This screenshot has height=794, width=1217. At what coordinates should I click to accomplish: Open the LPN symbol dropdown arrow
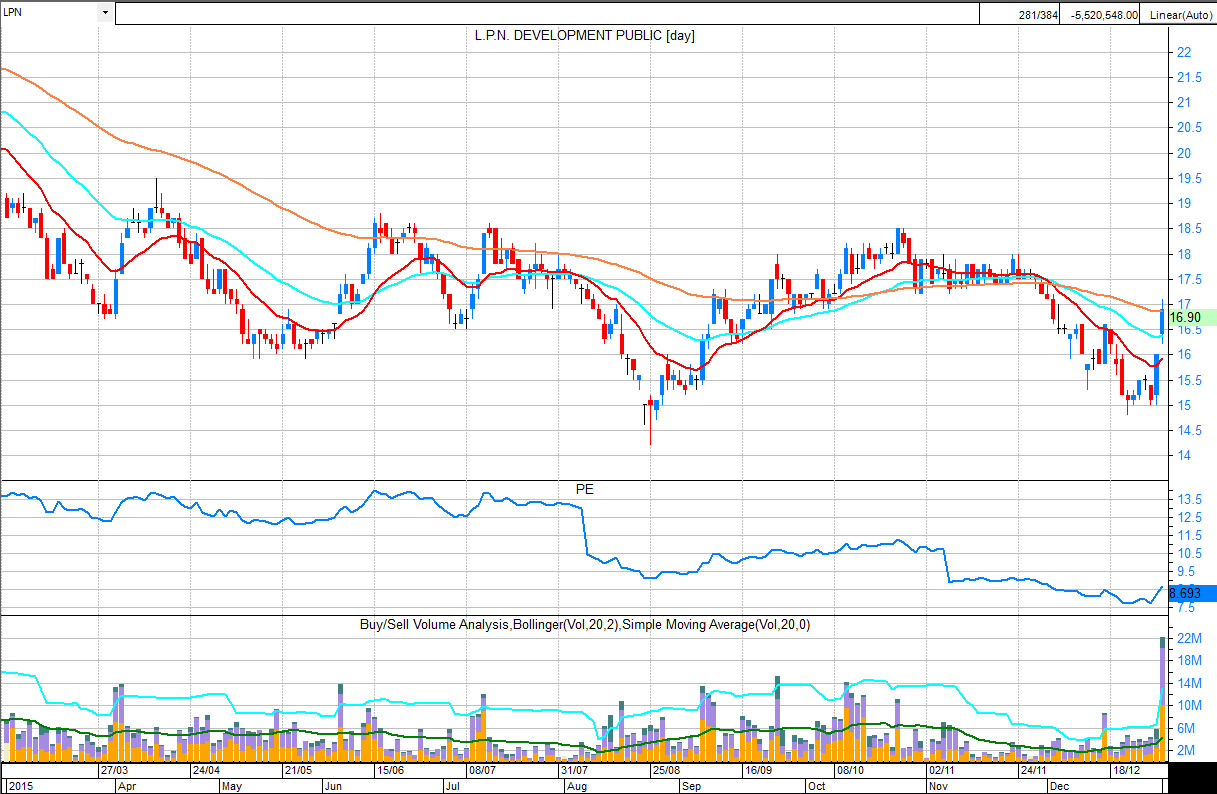click(x=106, y=13)
